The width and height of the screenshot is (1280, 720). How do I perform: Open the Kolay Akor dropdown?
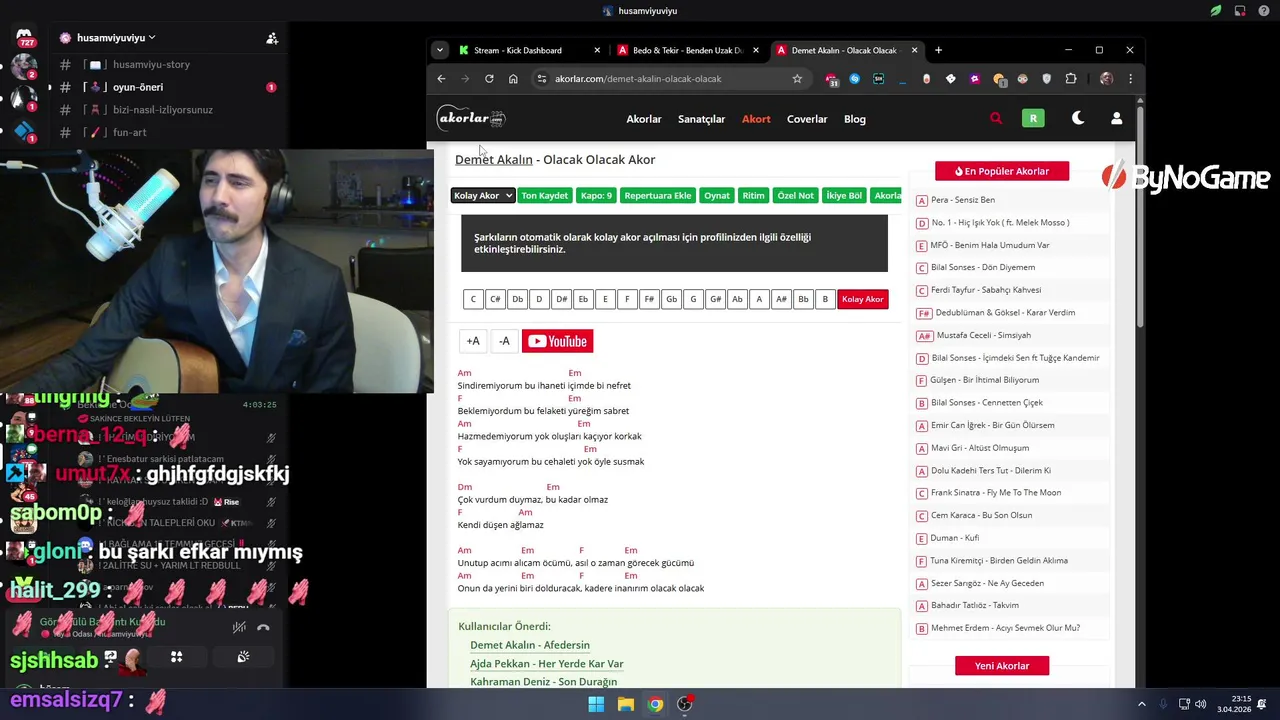point(483,195)
